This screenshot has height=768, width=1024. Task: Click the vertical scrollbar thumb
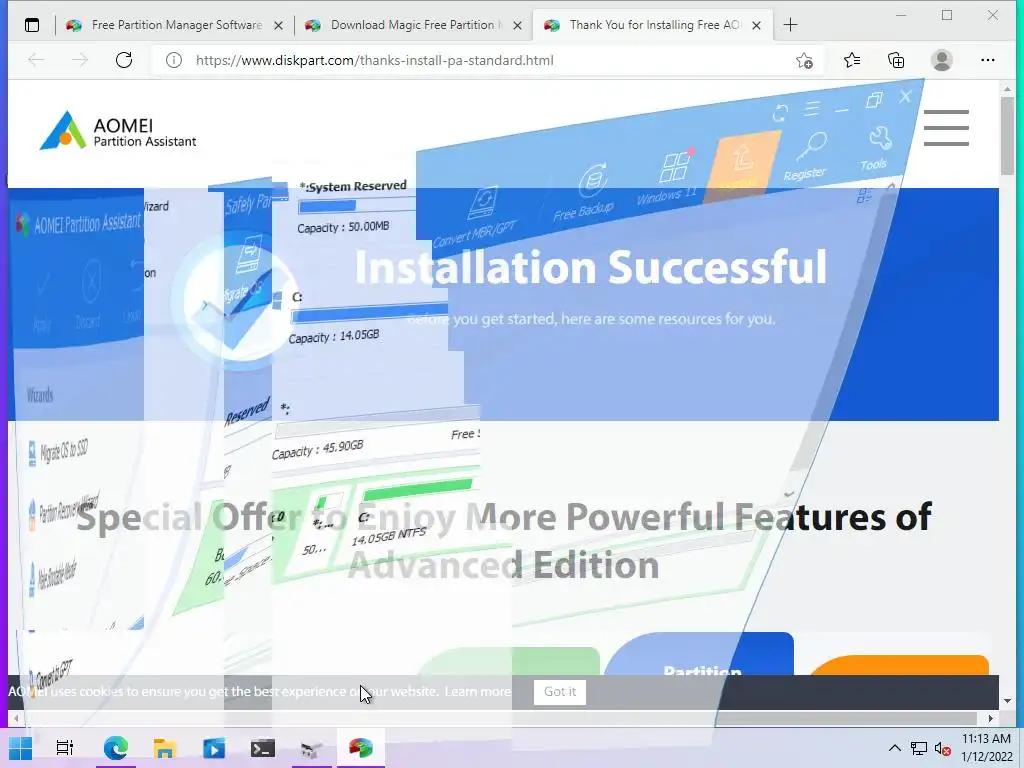click(x=1007, y=136)
